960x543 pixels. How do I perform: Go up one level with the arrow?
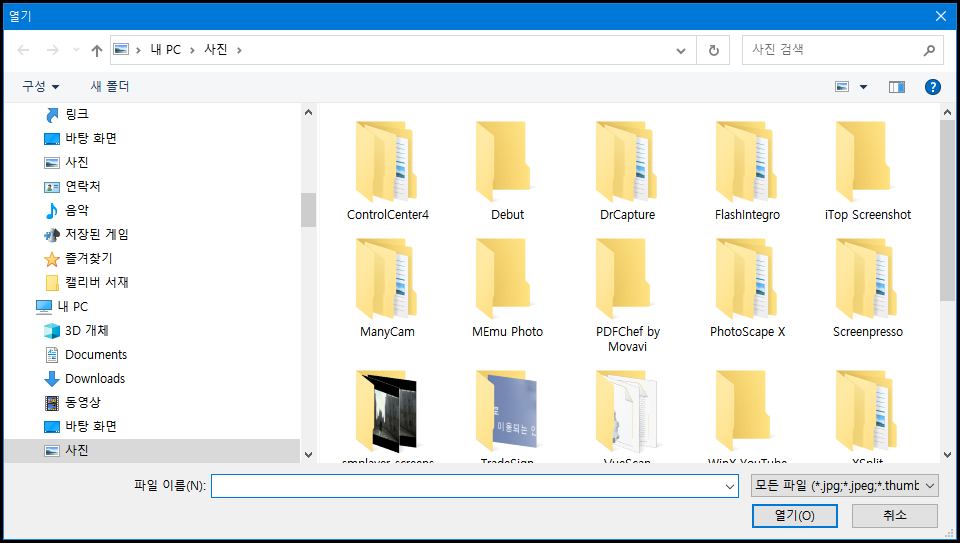click(x=97, y=50)
